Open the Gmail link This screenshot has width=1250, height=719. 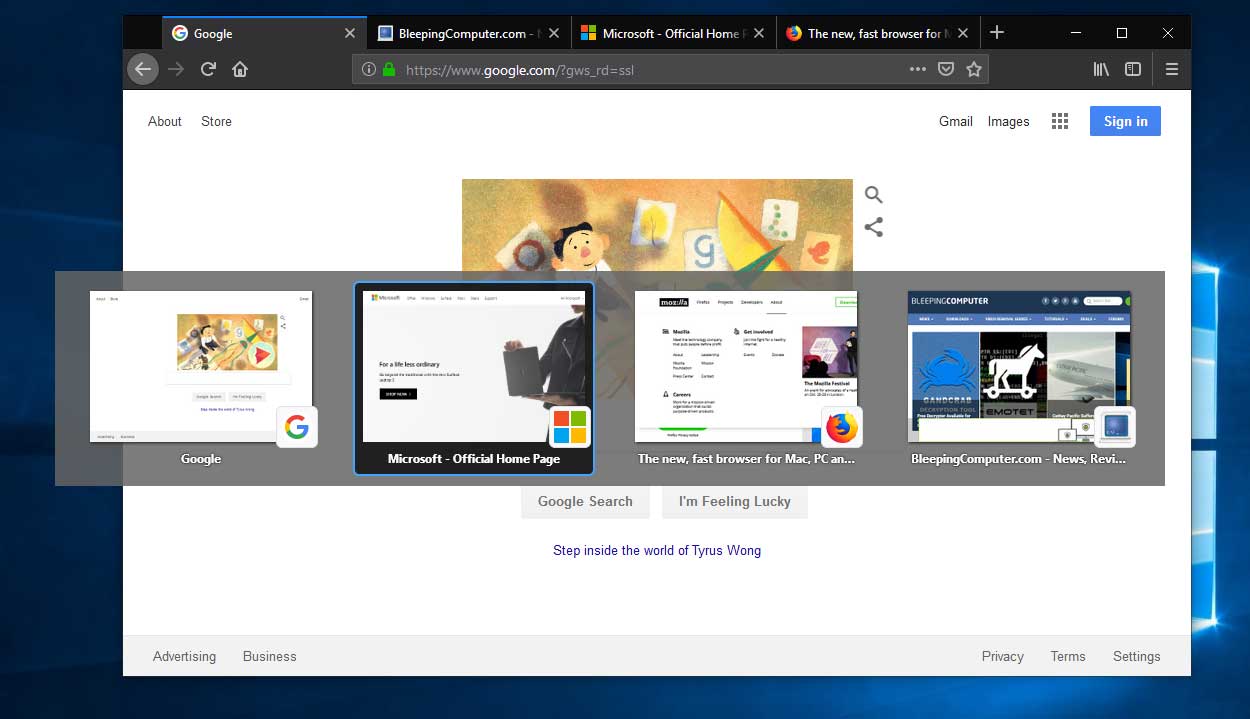click(956, 121)
